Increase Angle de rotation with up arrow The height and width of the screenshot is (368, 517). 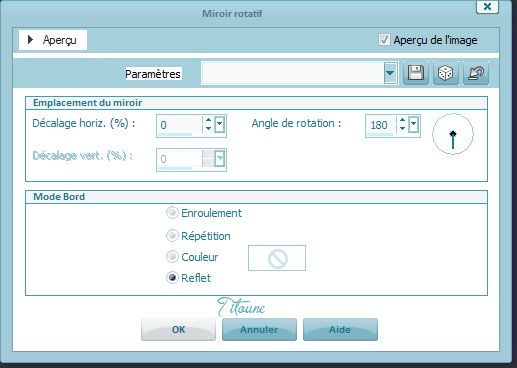pyautogui.click(x=402, y=120)
